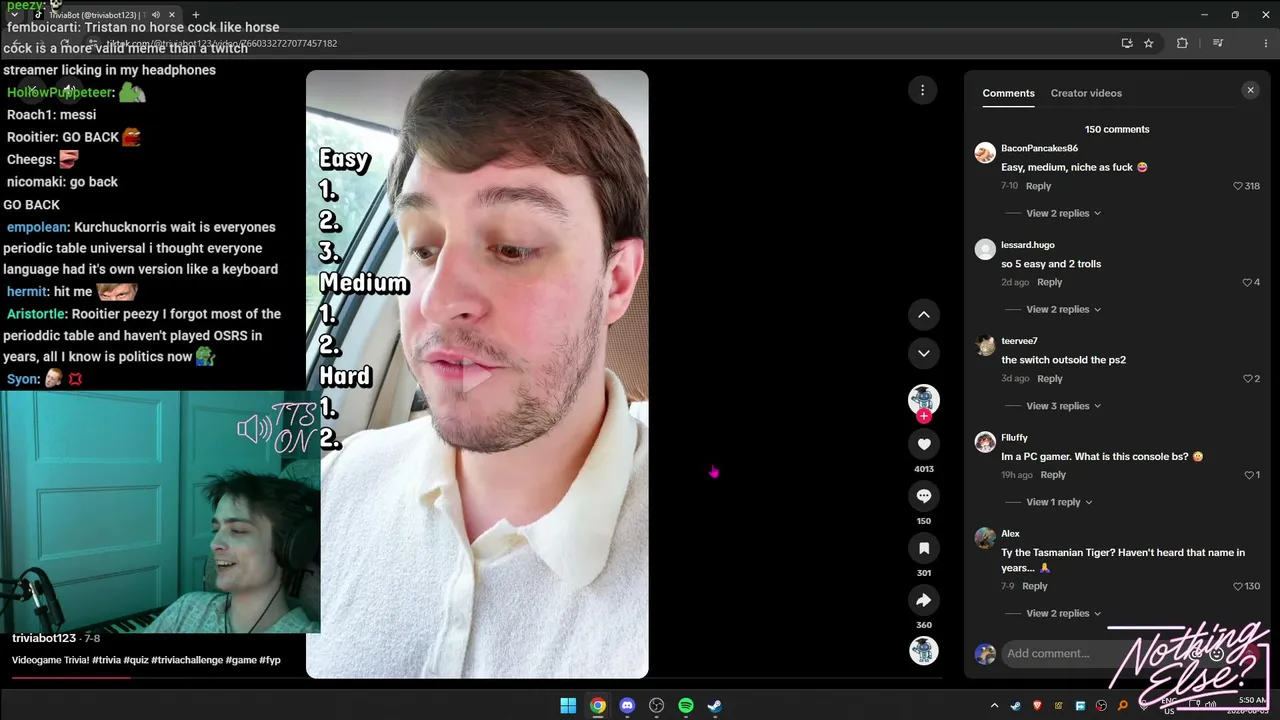Viewport: 1280px width, 720px height.
Task: Click the install app icon in address bar
Action: (x=1127, y=43)
